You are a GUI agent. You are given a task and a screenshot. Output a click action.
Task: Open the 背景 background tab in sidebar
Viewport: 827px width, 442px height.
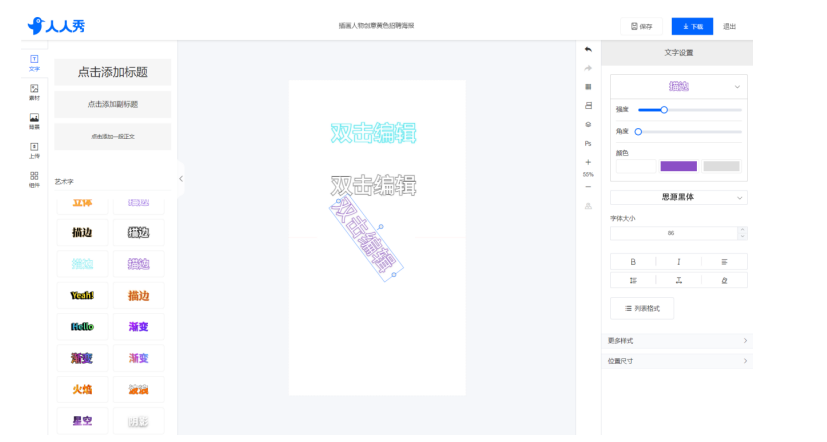[x=34, y=121]
